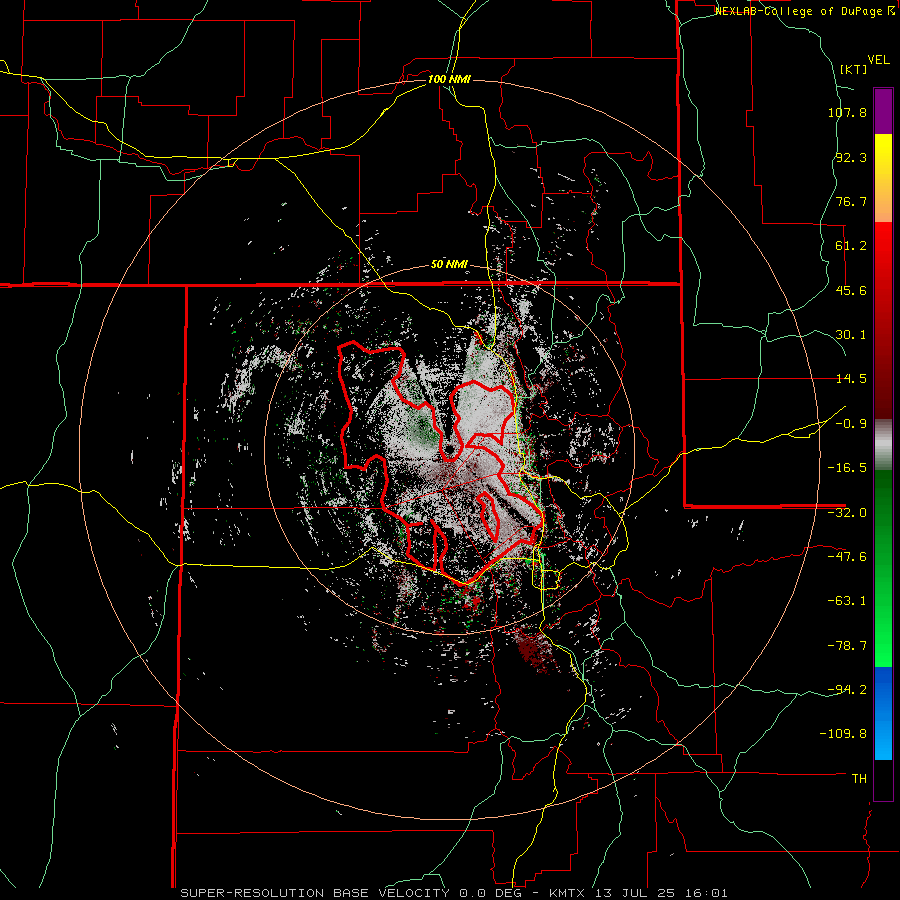
Task: Click the -47.6 legend value
Action: pyautogui.click(x=847, y=557)
